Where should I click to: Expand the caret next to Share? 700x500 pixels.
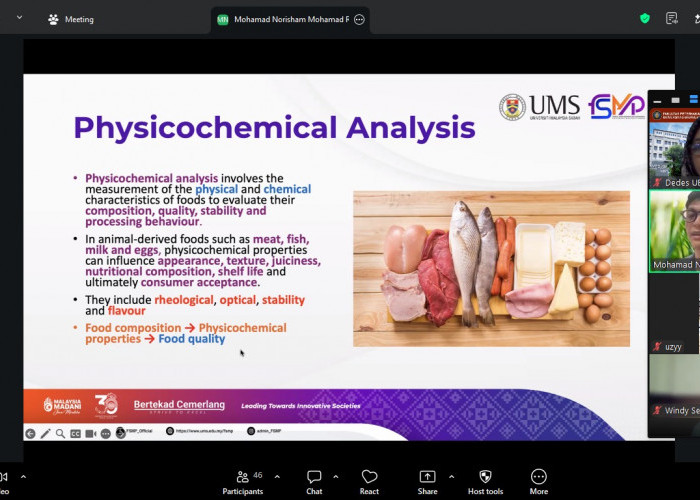451,477
